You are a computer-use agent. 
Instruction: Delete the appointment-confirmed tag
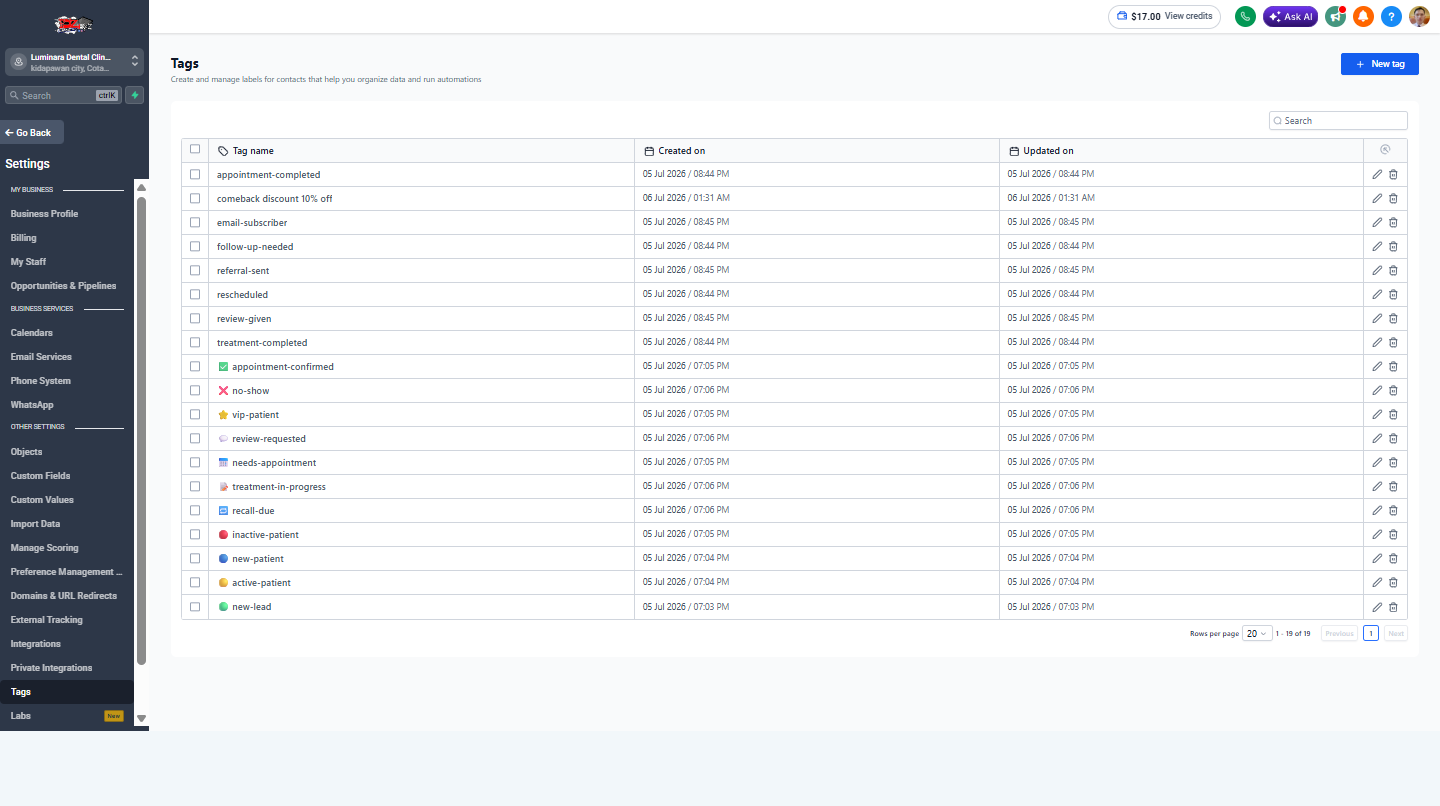coord(1393,367)
